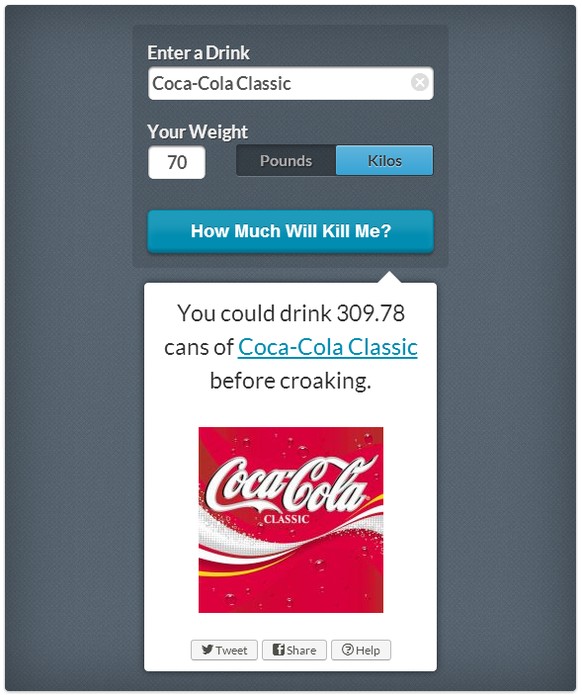Click the question mark help icon

348,650
